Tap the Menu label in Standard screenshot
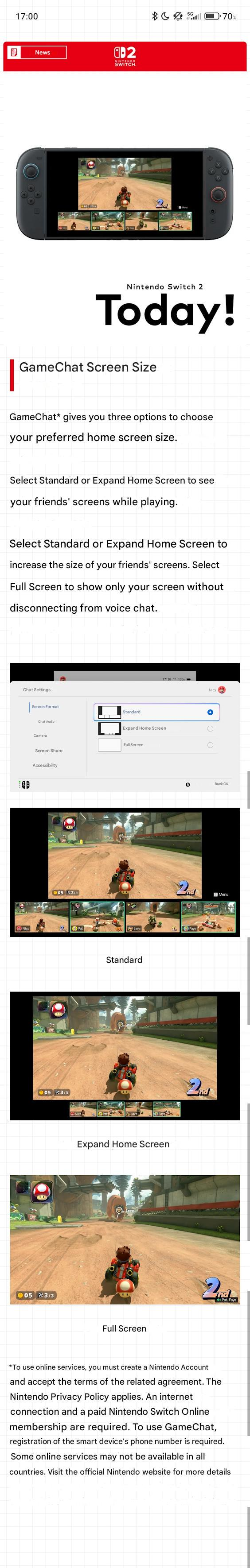The height and width of the screenshot is (1568, 250). pyautogui.click(x=221, y=894)
